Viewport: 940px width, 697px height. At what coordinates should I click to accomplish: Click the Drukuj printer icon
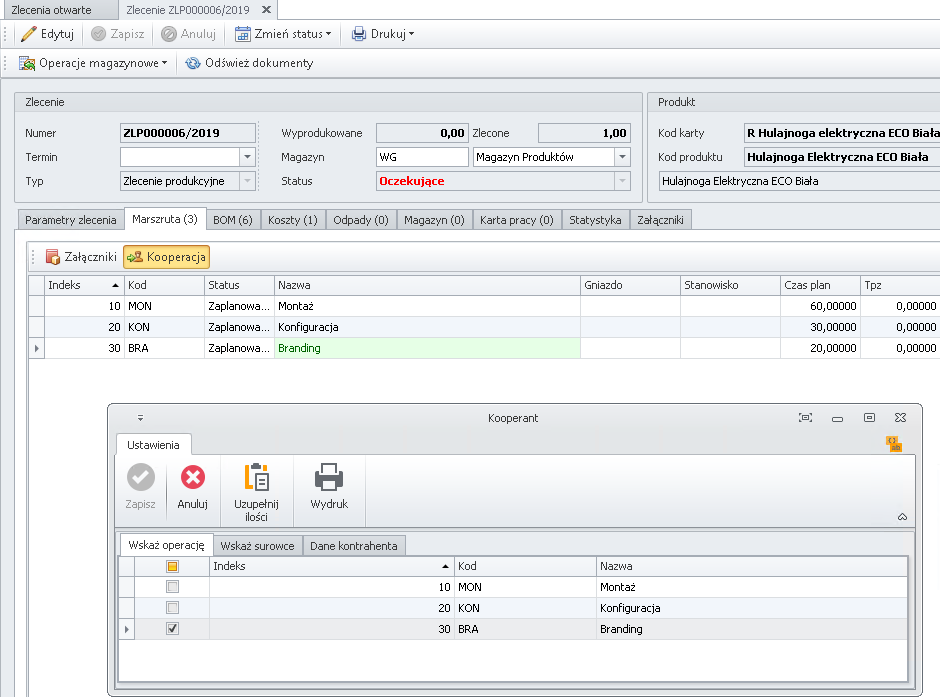(358, 34)
